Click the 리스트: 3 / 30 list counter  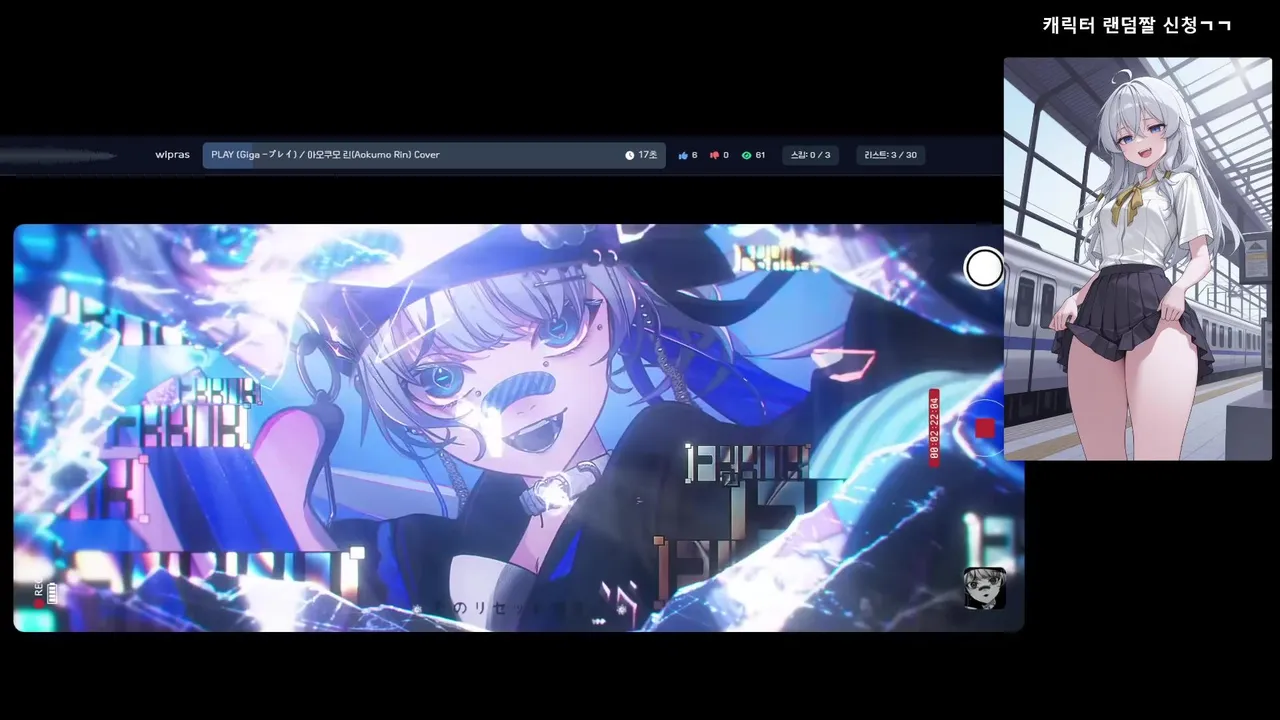pyautogui.click(x=890, y=155)
